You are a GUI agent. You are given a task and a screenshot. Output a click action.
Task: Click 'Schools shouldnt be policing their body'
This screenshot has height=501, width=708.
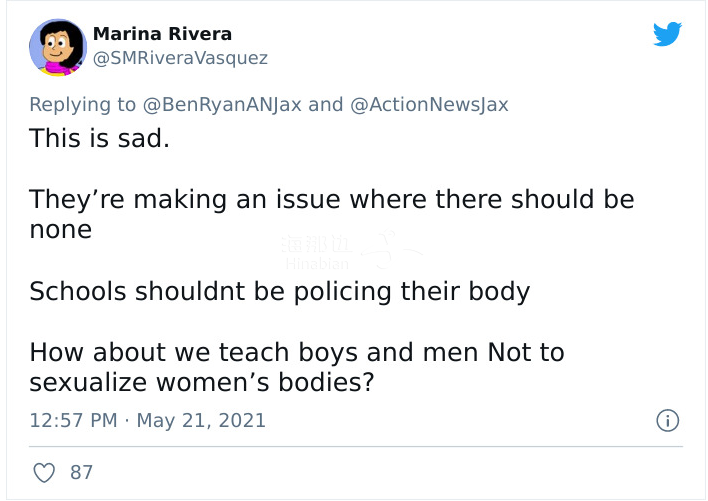tap(279, 292)
